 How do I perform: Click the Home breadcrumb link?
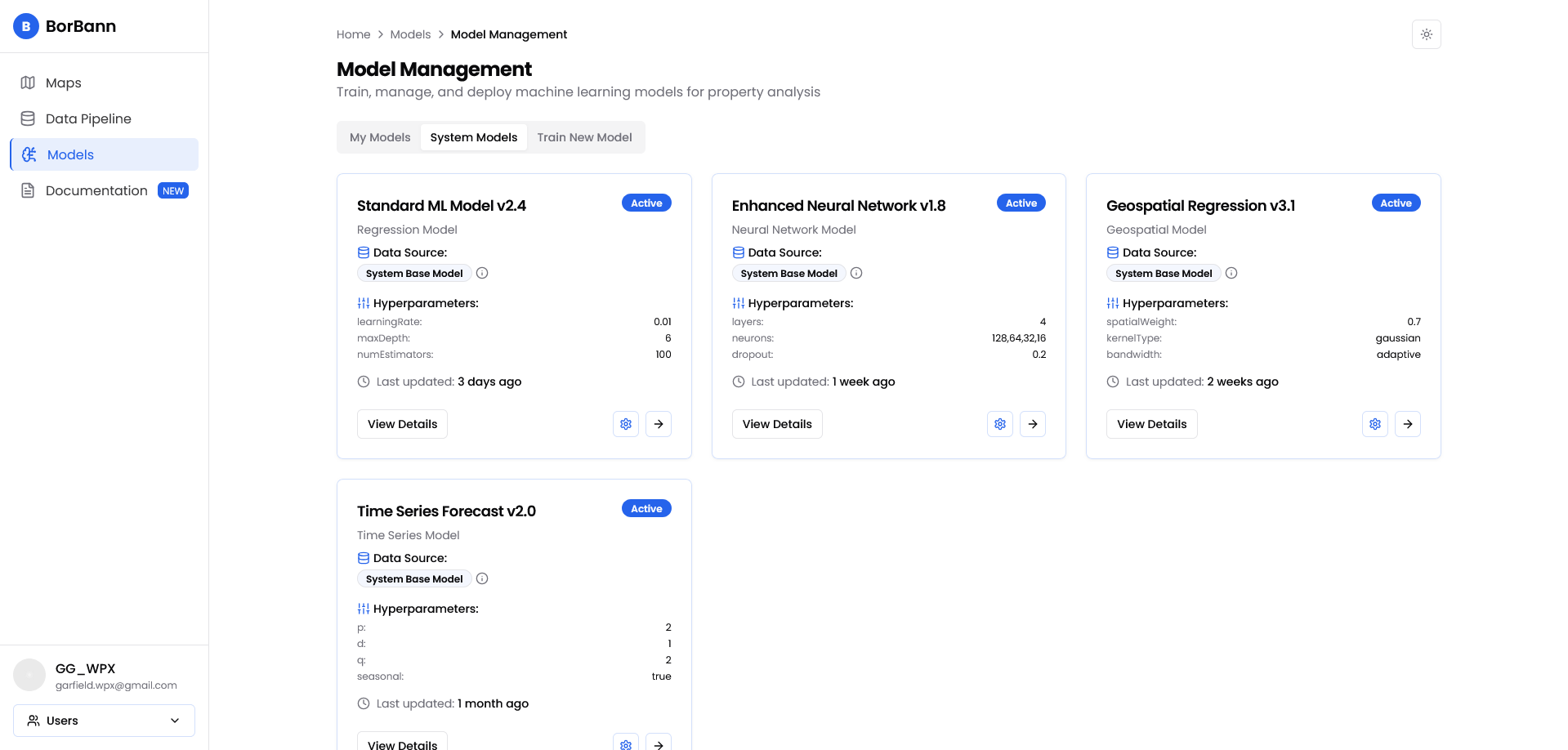pos(353,34)
